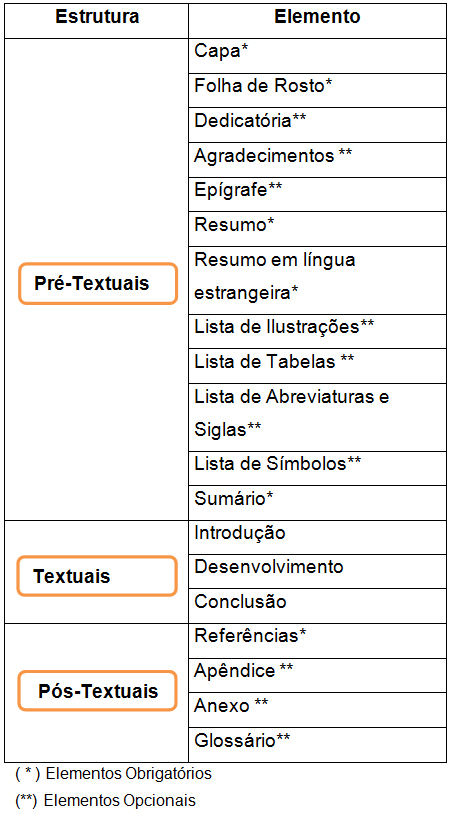
Task: Click the Epígrafe cell
Action: [x=318, y=194]
